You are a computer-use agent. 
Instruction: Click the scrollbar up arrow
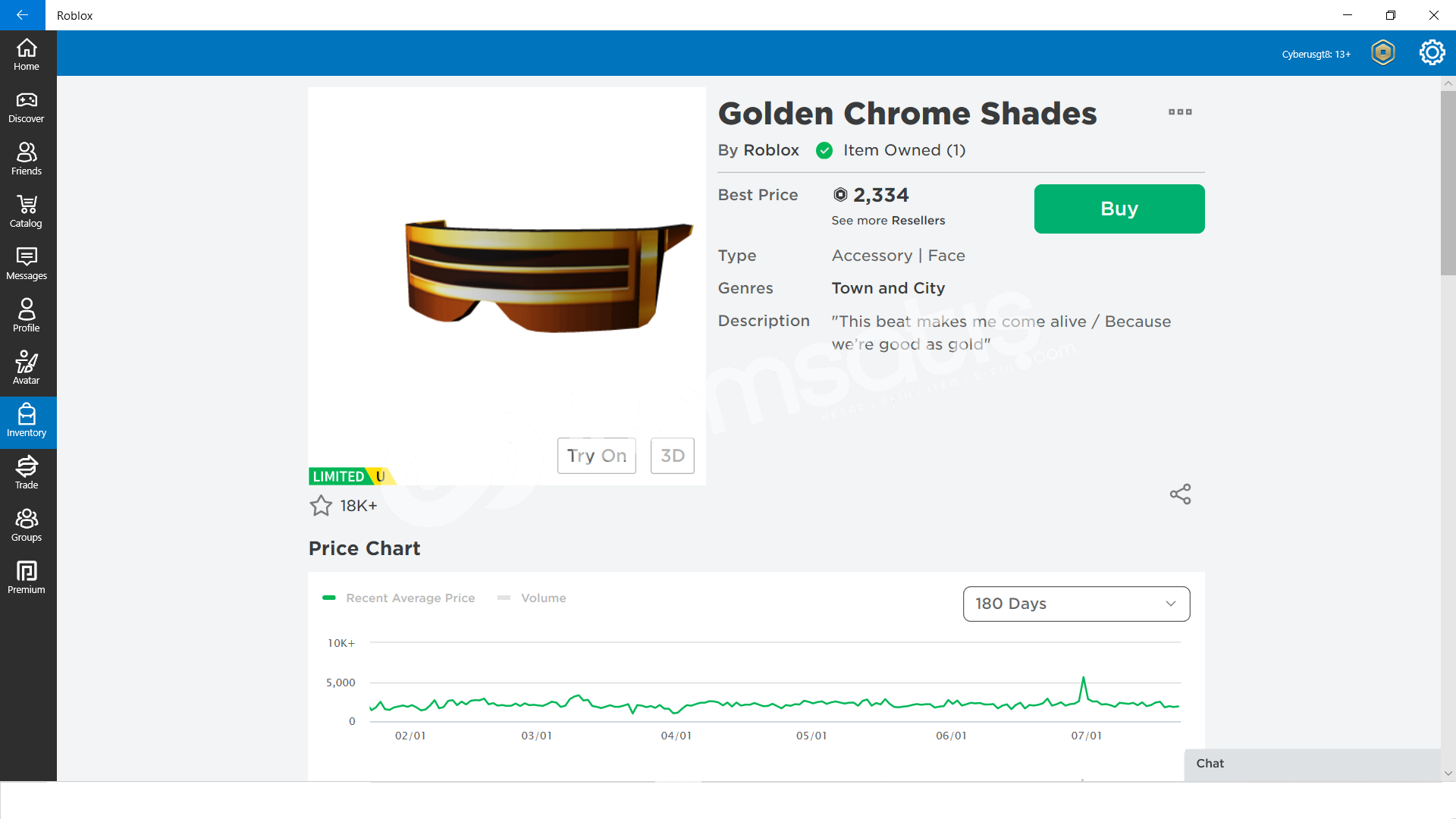point(1448,83)
